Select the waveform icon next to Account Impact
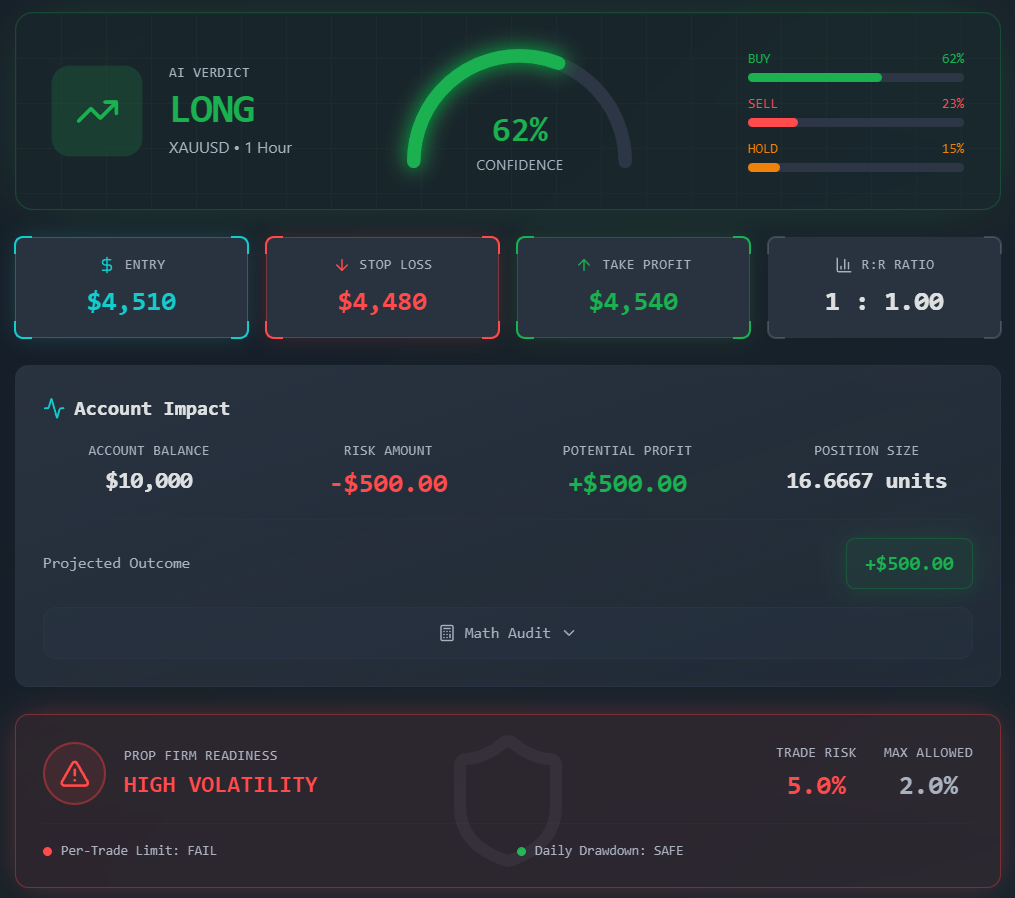This screenshot has width=1015, height=898. 53,408
